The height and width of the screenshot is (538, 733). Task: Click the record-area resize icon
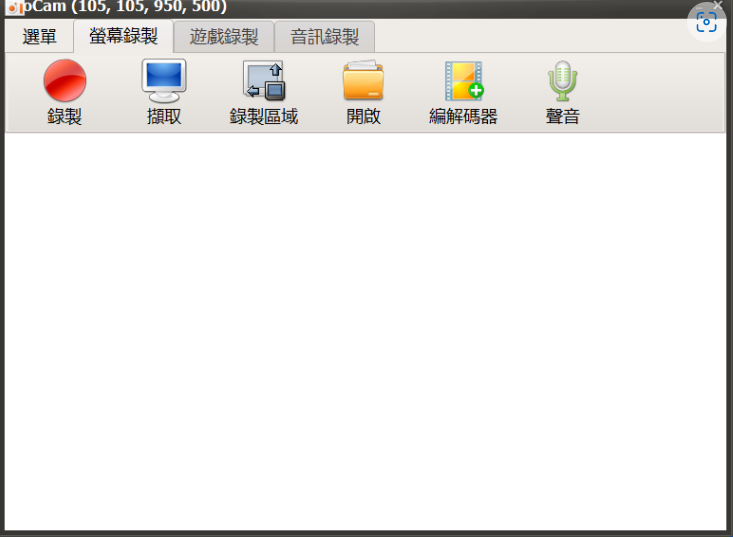tap(264, 81)
